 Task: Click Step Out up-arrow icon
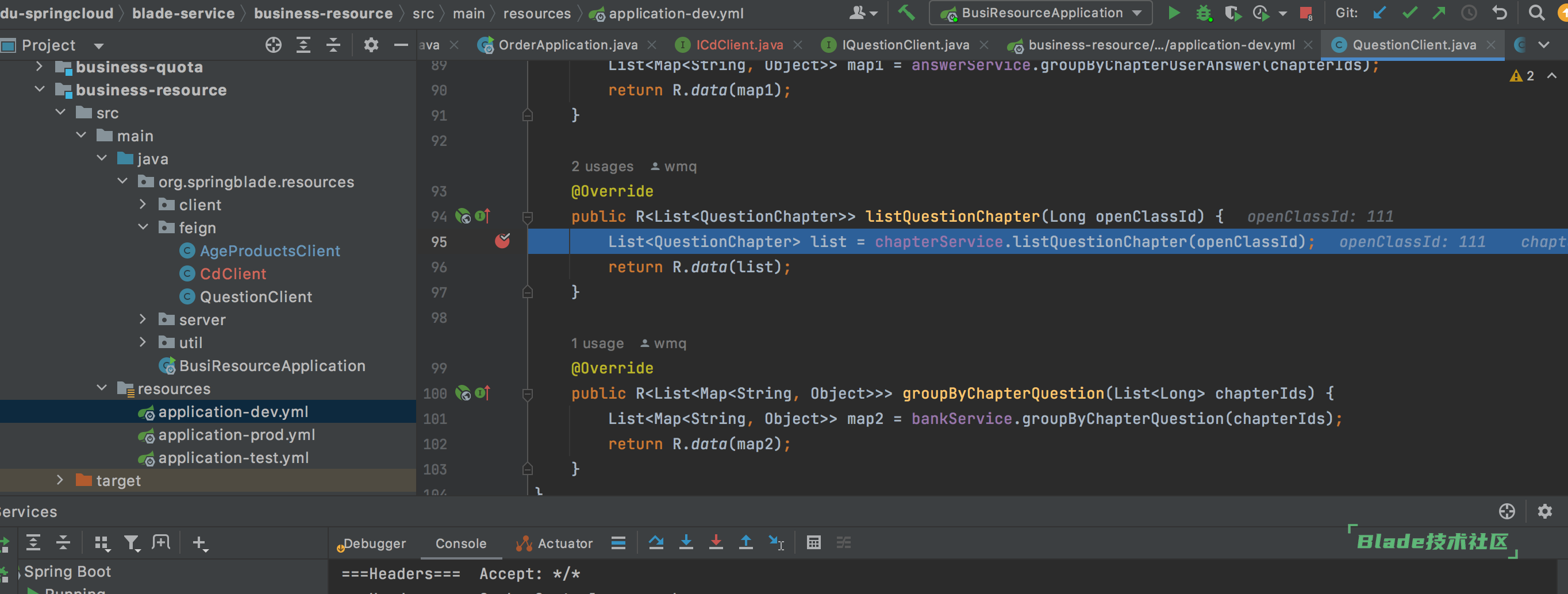(x=745, y=543)
